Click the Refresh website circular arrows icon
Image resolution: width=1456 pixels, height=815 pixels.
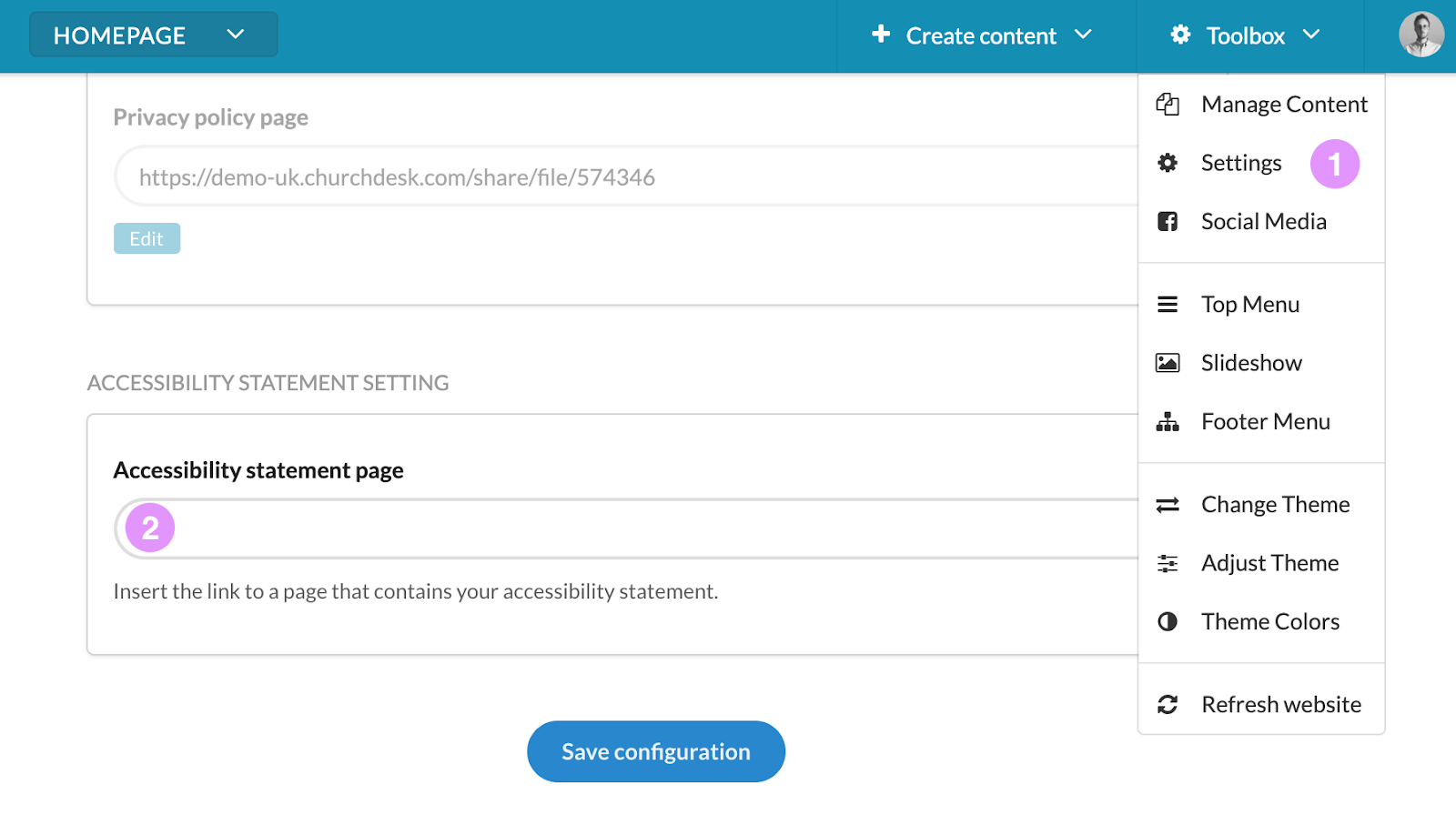[1168, 705]
